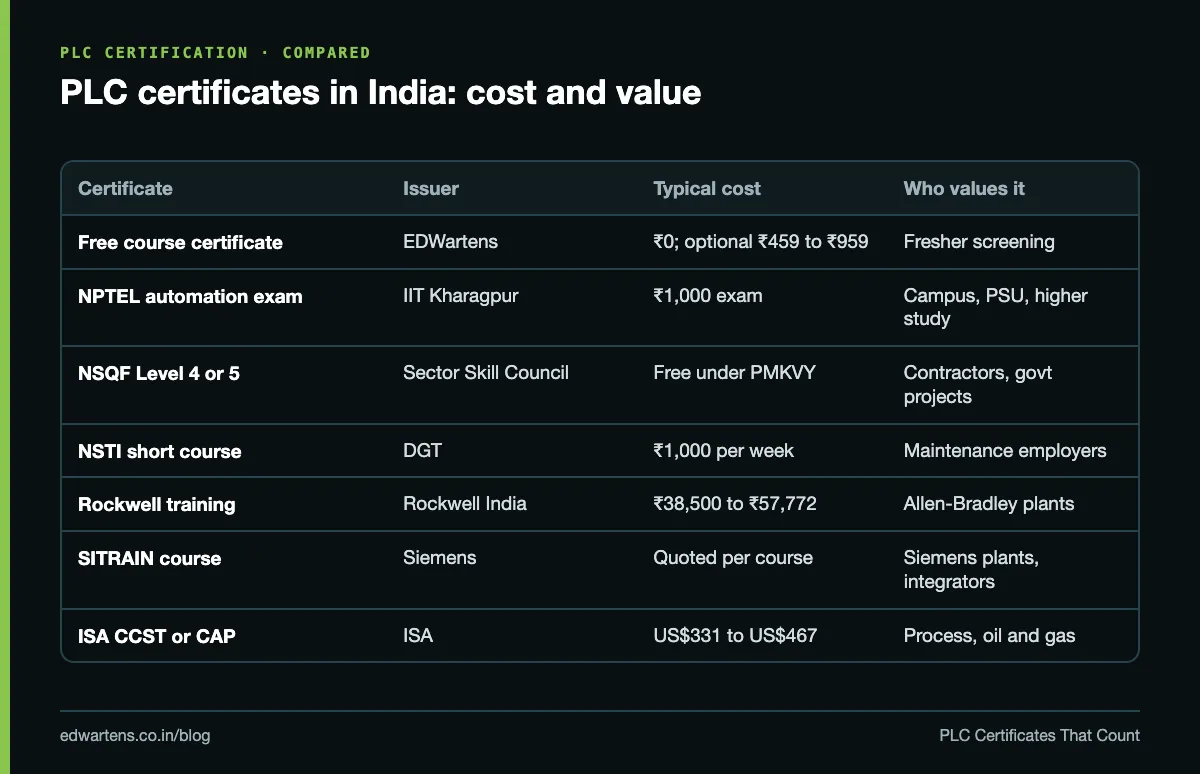This screenshot has width=1200, height=774.
Task: Click the 'Quoted per course' cell
Action: pyautogui.click(x=733, y=558)
